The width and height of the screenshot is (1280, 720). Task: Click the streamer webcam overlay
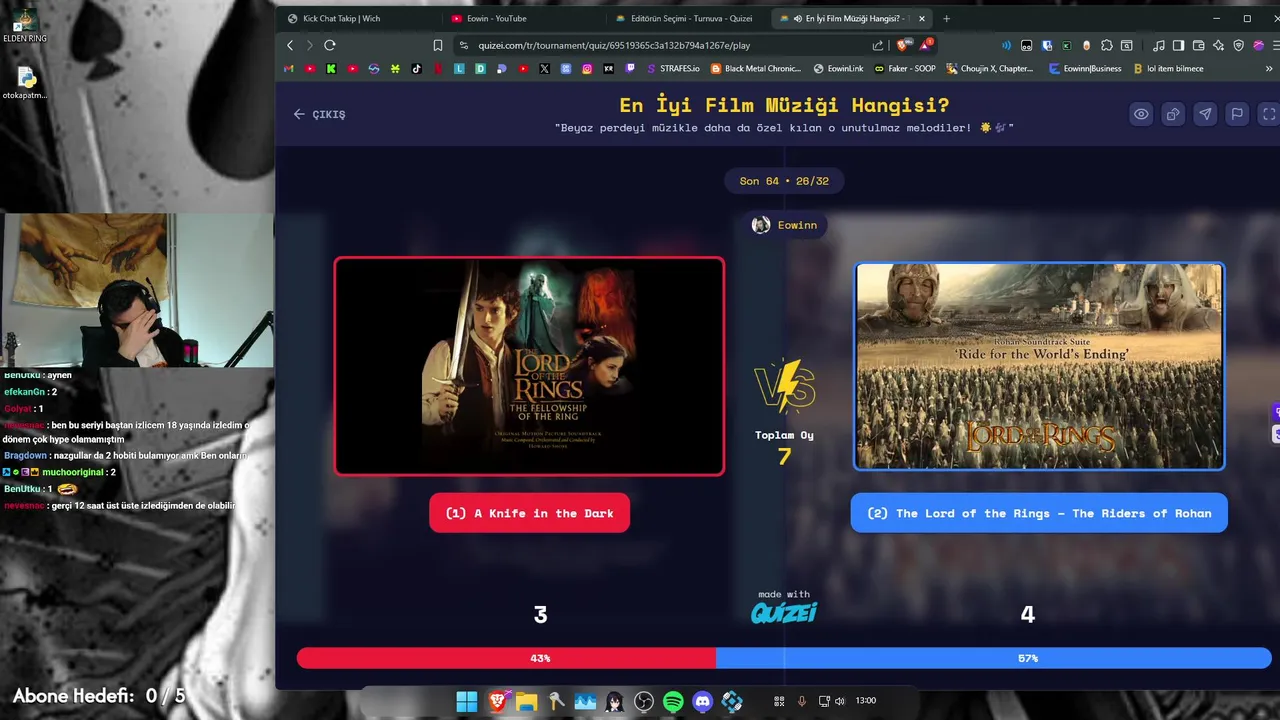138,291
